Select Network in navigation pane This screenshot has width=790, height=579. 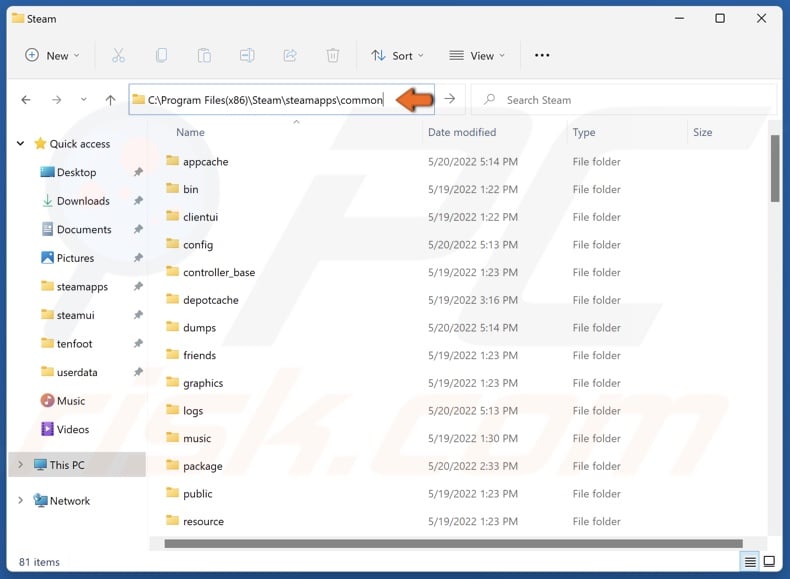pos(70,501)
